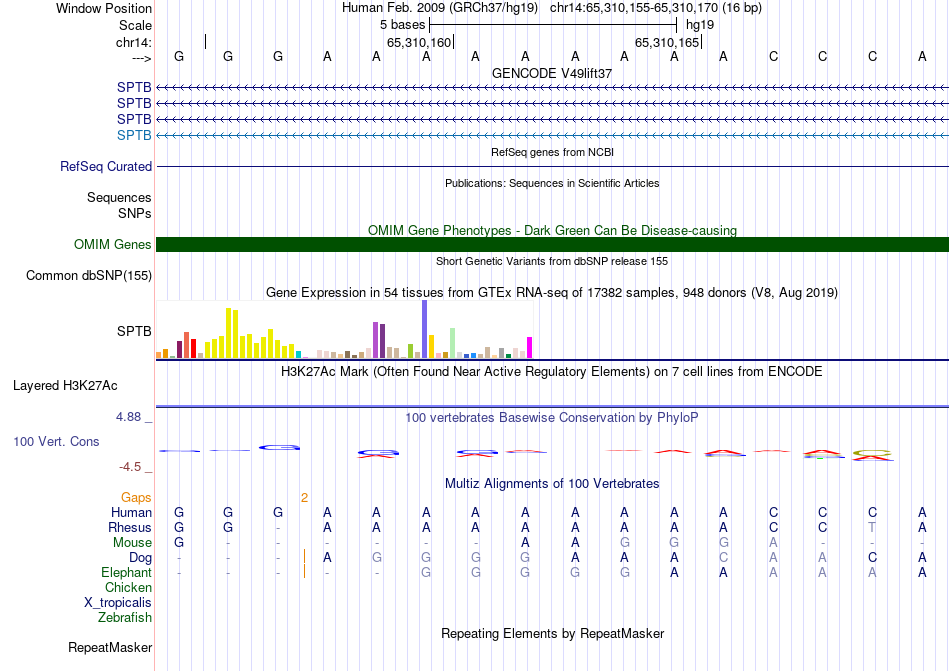This screenshot has width=950, height=671.
Task: Click Gene Expression in 54 tissues title
Action: (x=552, y=293)
